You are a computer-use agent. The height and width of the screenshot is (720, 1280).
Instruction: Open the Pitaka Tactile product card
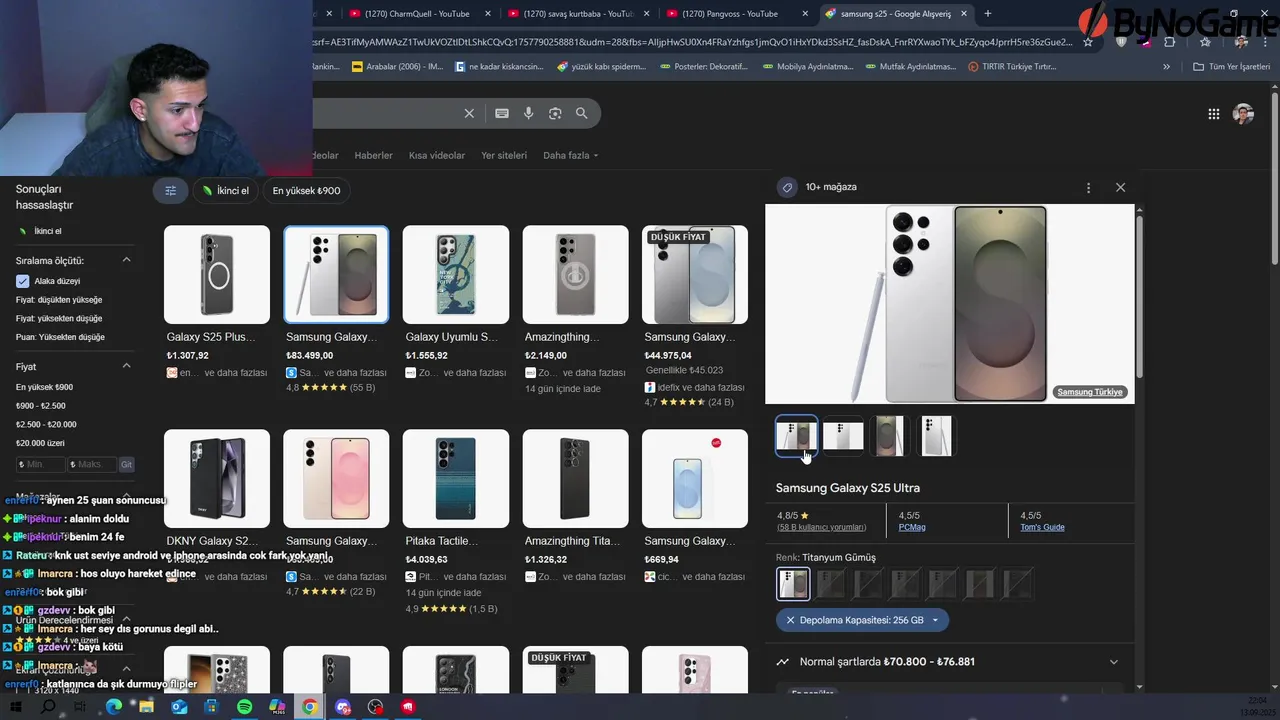[456, 520]
